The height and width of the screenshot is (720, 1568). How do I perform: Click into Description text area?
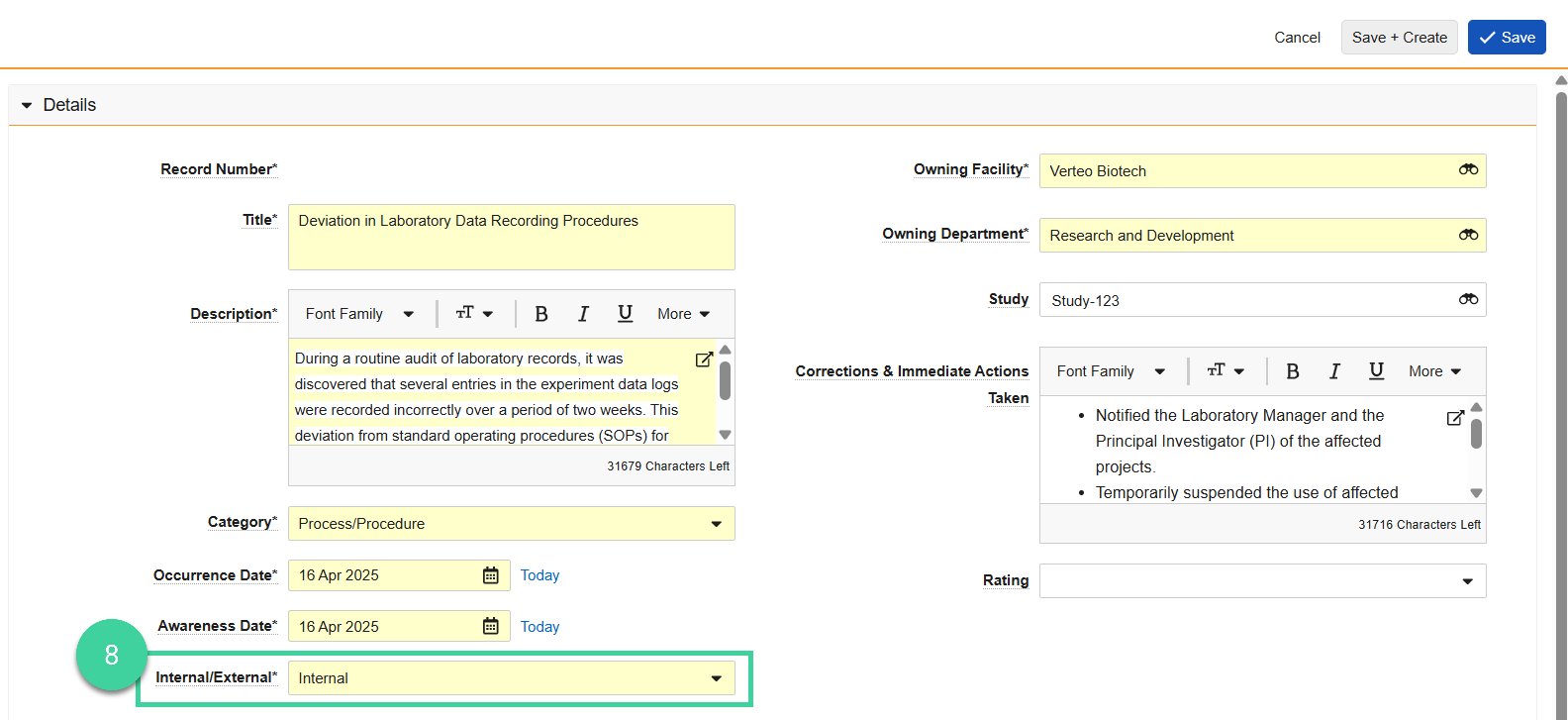(502, 393)
